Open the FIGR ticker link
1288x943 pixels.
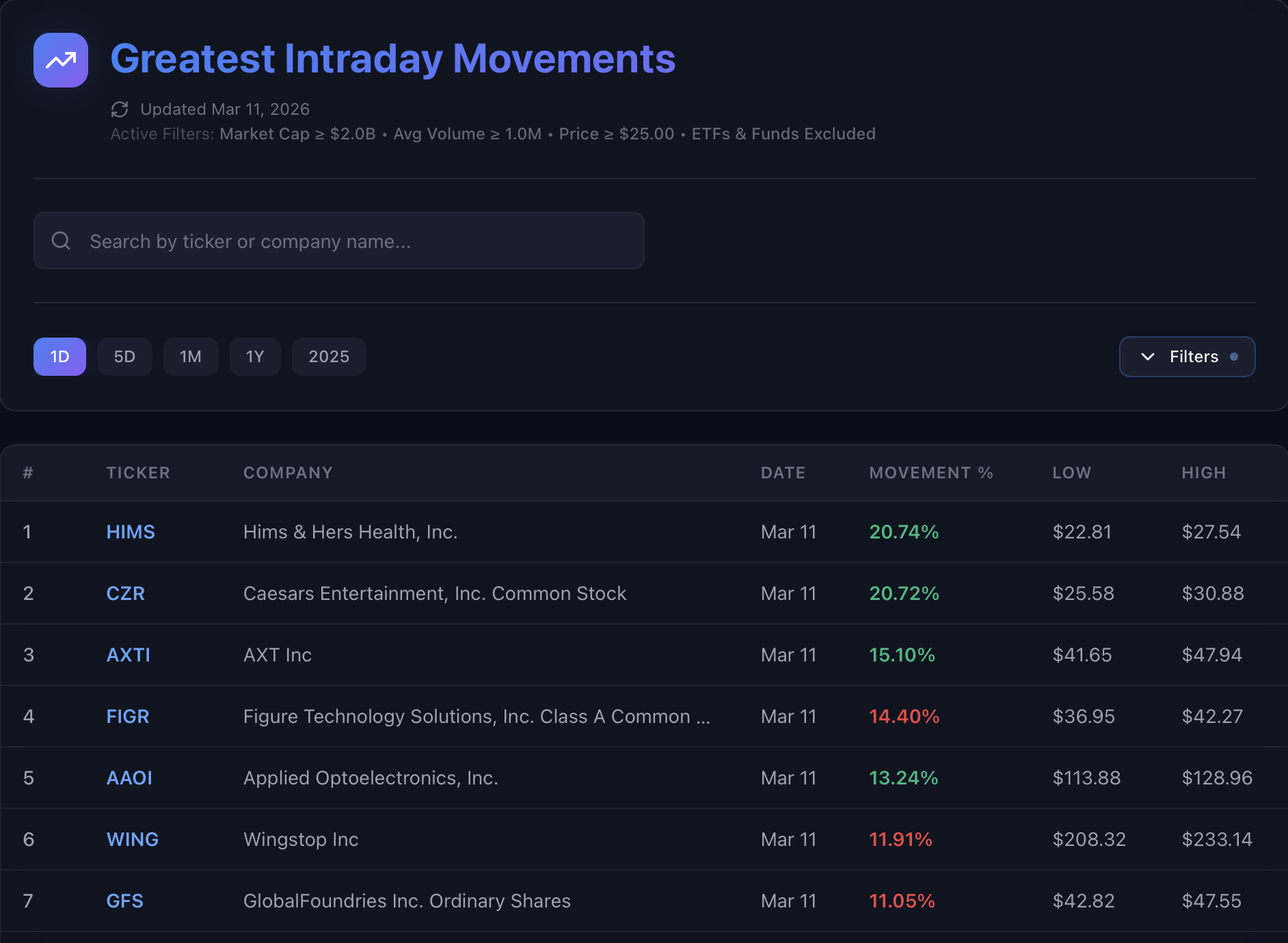[128, 716]
